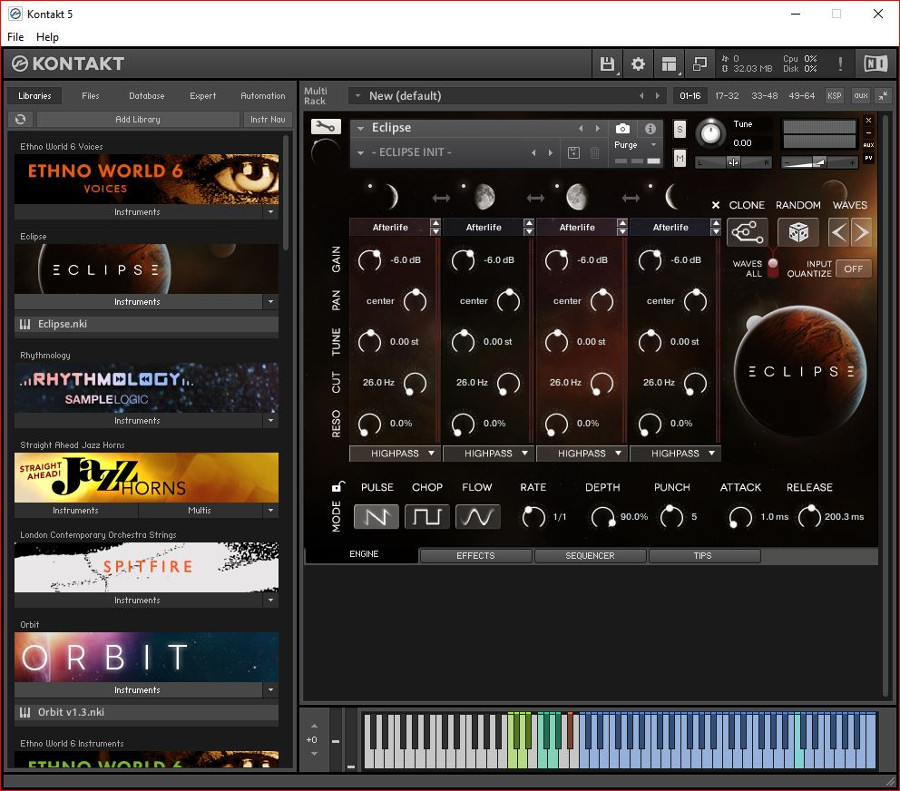Open first layer HIGHPASS filter dropdown
This screenshot has height=791, width=900.
[x=394, y=453]
